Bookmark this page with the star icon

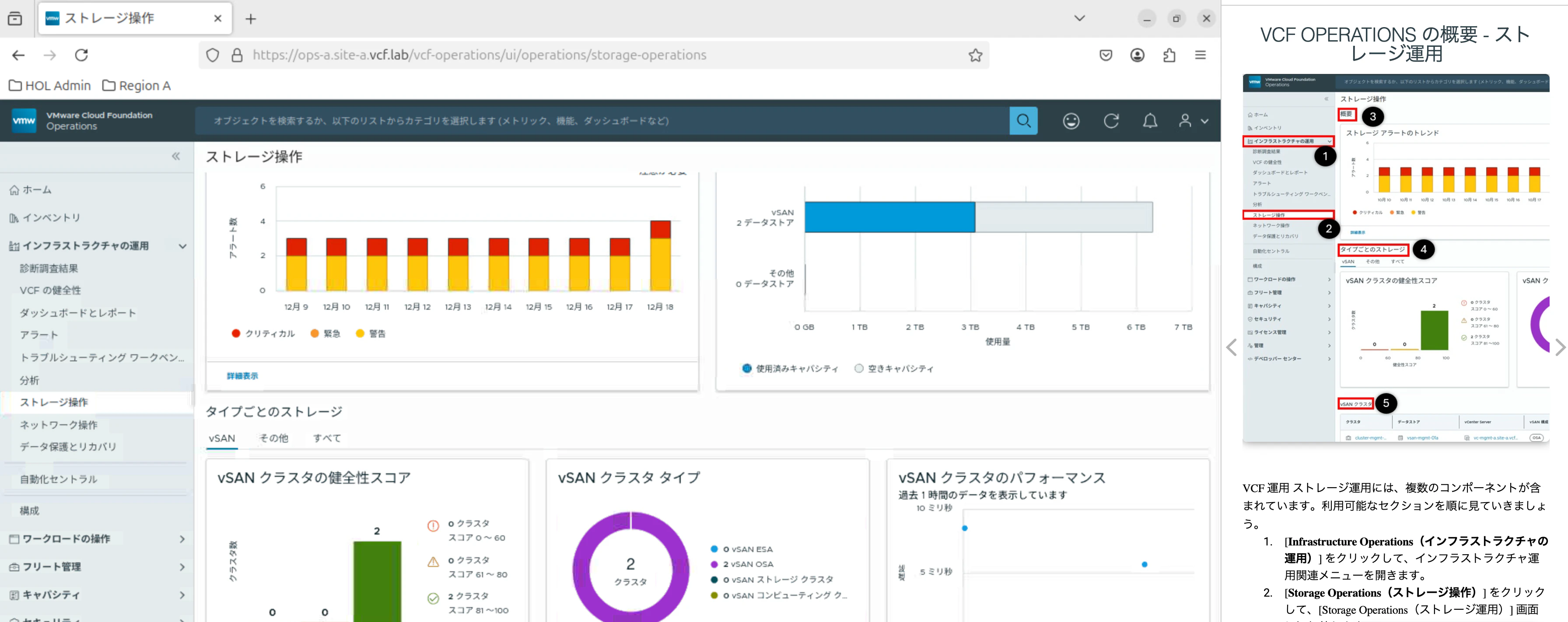975,55
